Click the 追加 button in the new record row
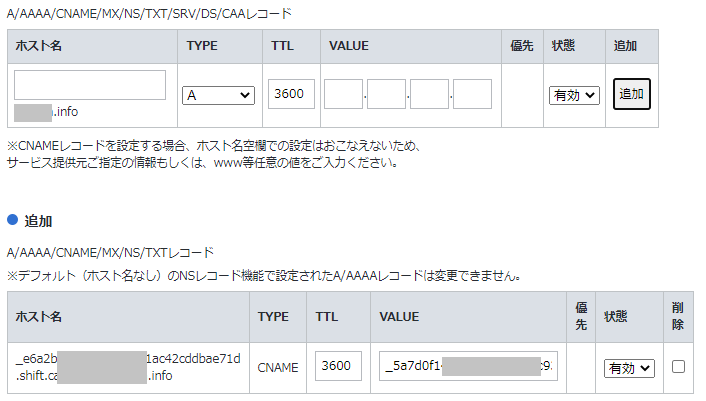 [631, 94]
